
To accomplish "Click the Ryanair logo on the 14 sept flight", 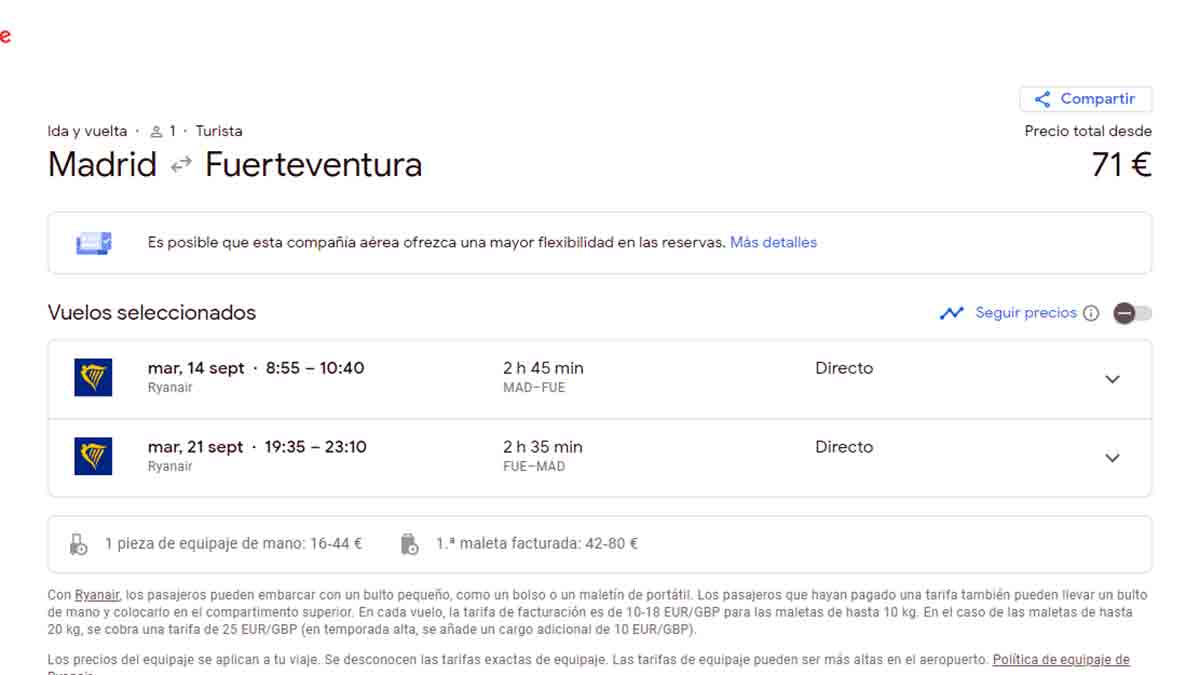I will [93, 377].
